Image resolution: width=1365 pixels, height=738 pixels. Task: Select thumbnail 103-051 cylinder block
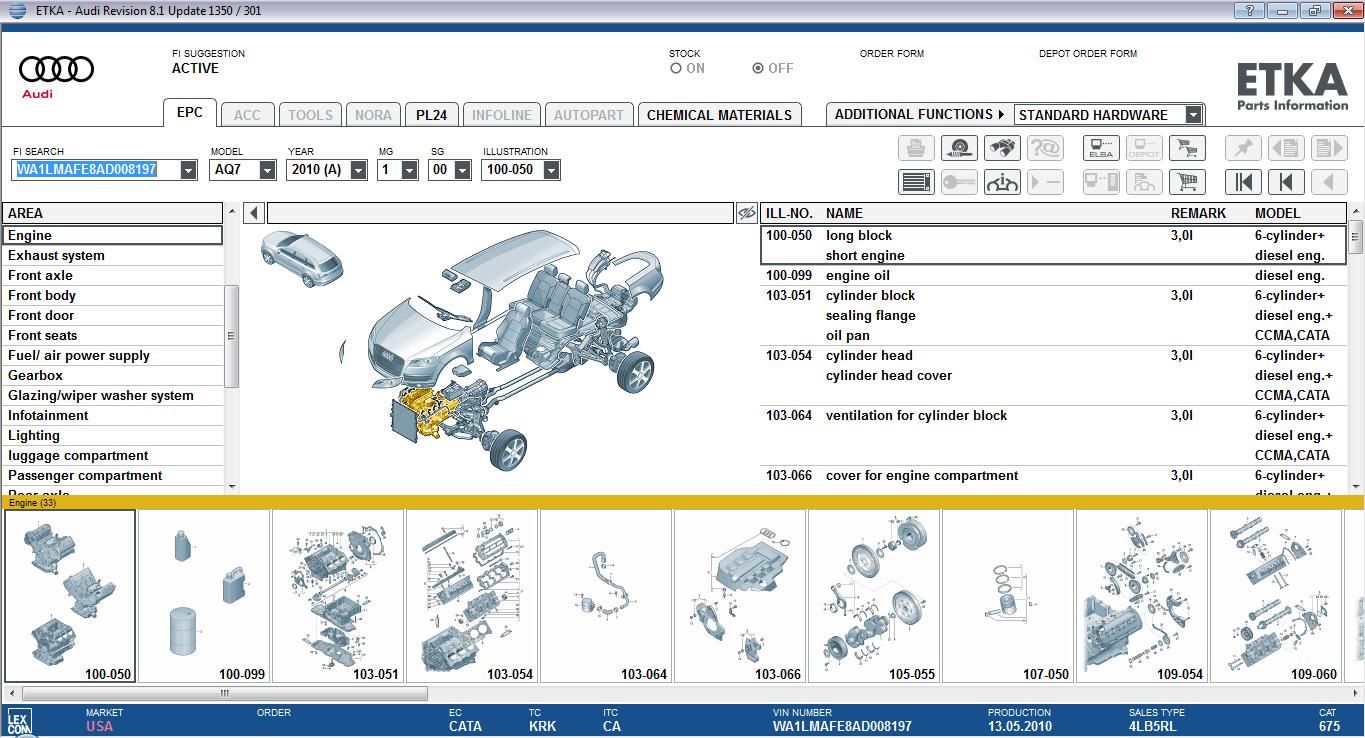coord(338,596)
